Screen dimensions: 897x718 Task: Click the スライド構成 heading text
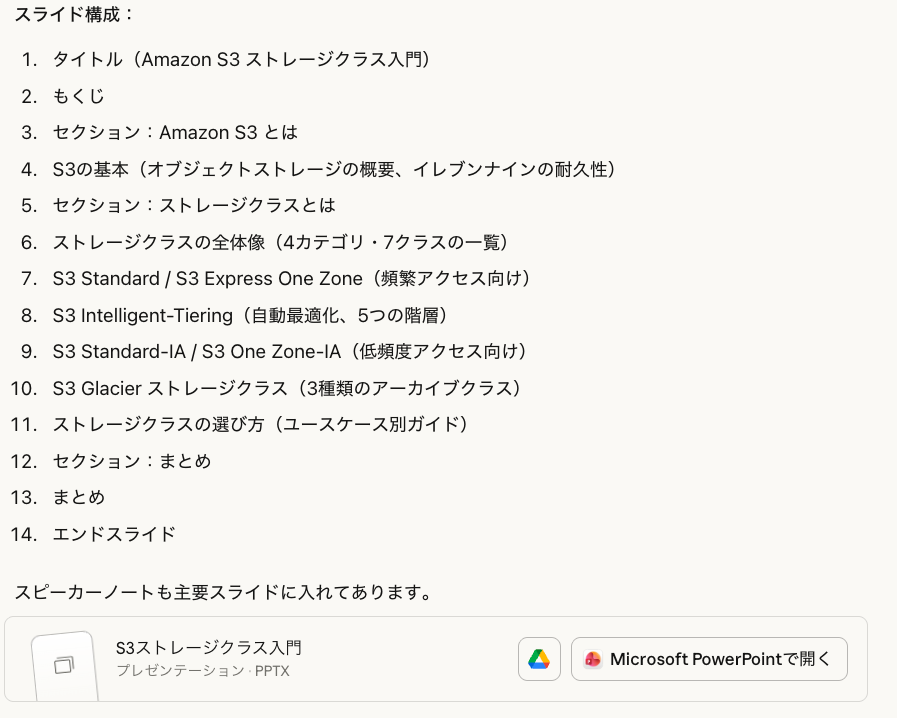(74, 15)
